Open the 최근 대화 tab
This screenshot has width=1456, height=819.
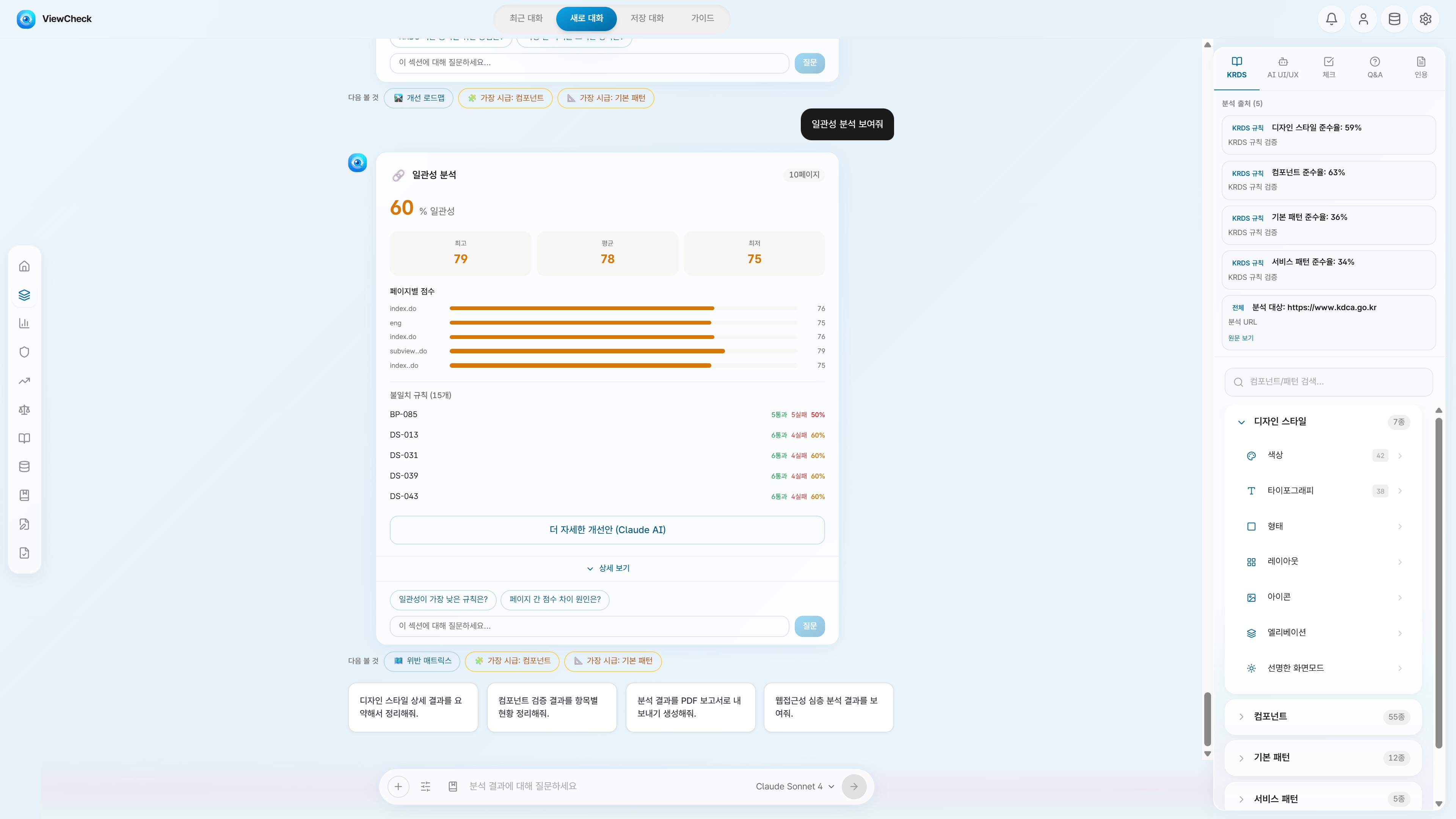(x=526, y=18)
